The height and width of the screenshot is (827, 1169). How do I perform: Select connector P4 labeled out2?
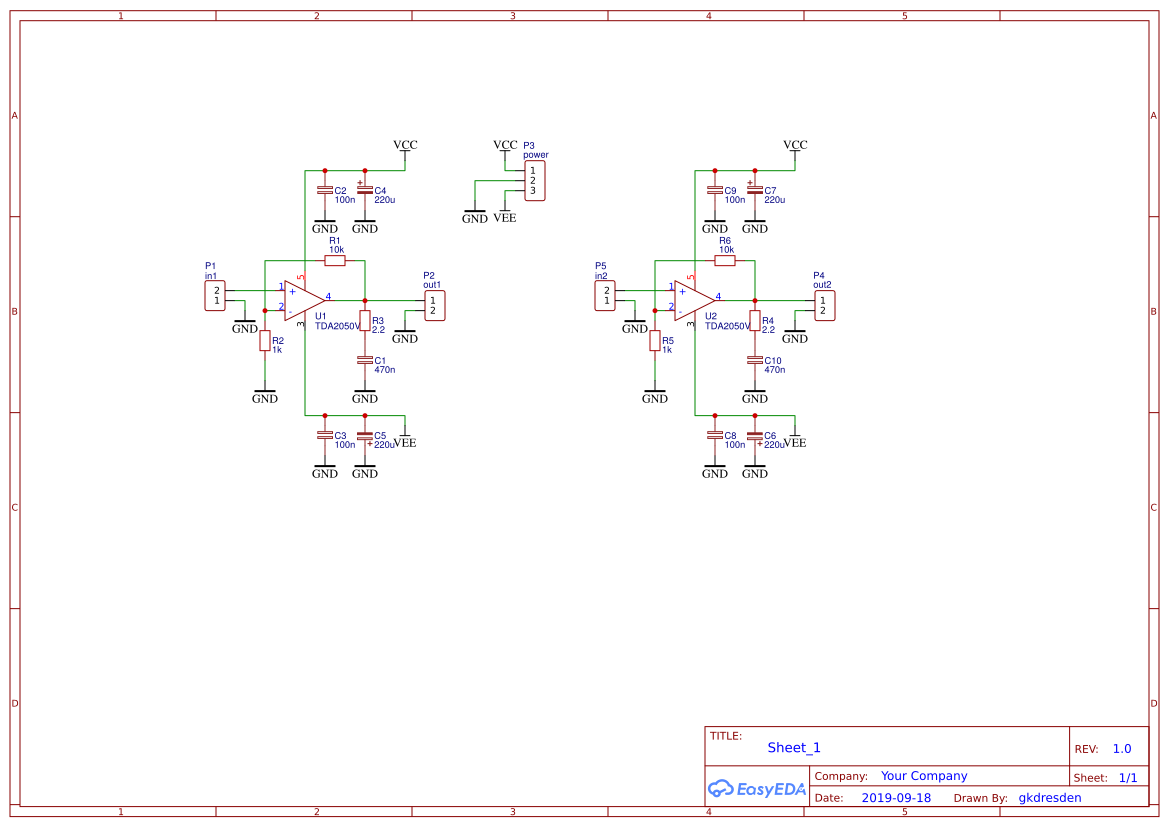pyautogui.click(x=823, y=305)
